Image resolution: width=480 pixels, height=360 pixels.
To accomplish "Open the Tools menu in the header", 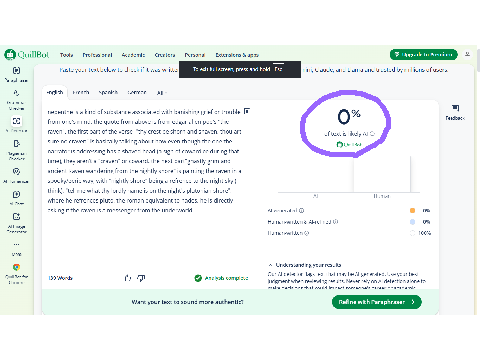I will pos(66,55).
